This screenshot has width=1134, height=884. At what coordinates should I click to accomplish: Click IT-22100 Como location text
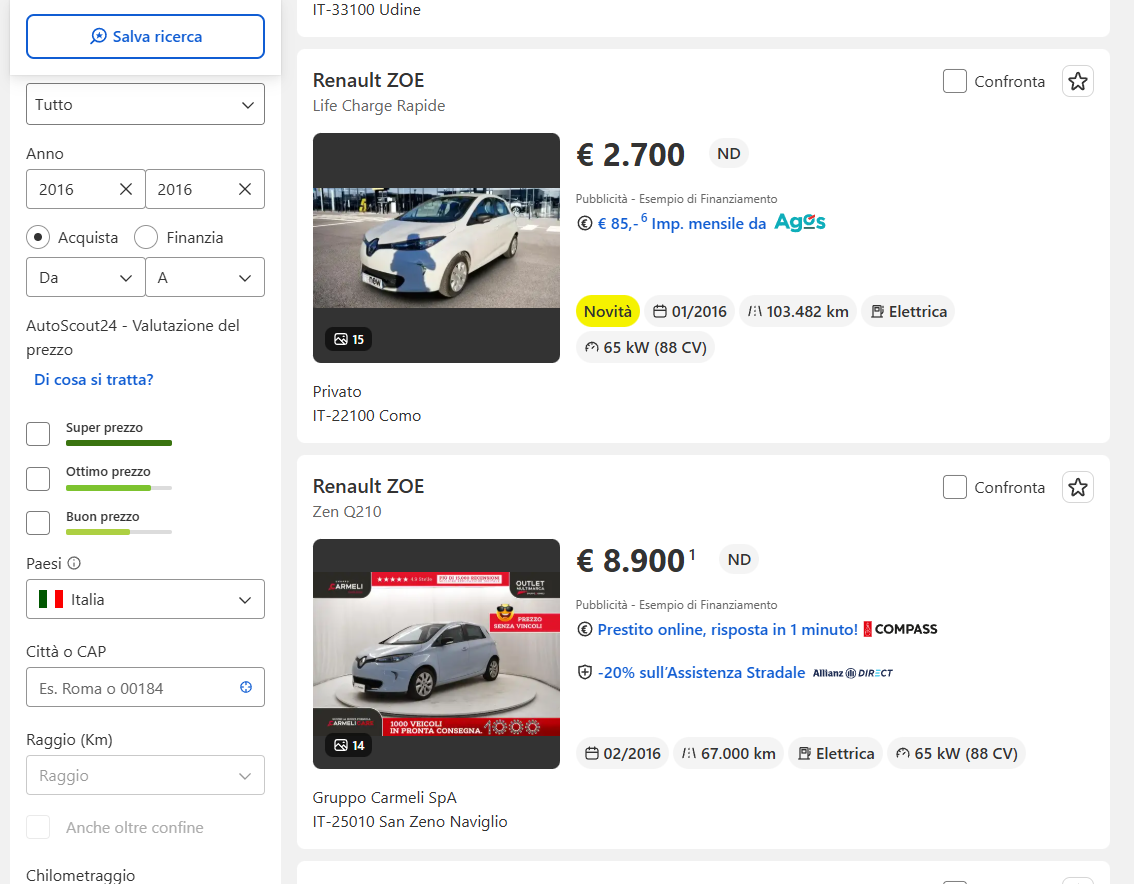click(367, 415)
